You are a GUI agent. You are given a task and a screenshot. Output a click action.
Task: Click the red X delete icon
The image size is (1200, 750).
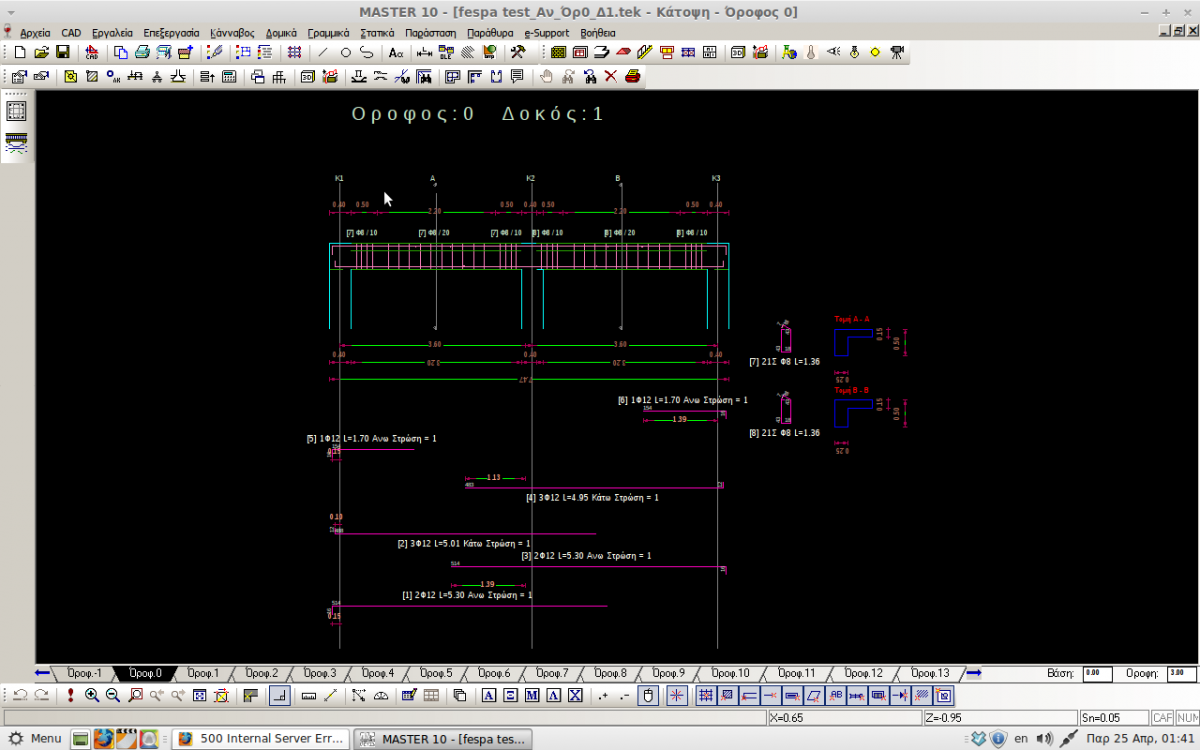[610, 77]
